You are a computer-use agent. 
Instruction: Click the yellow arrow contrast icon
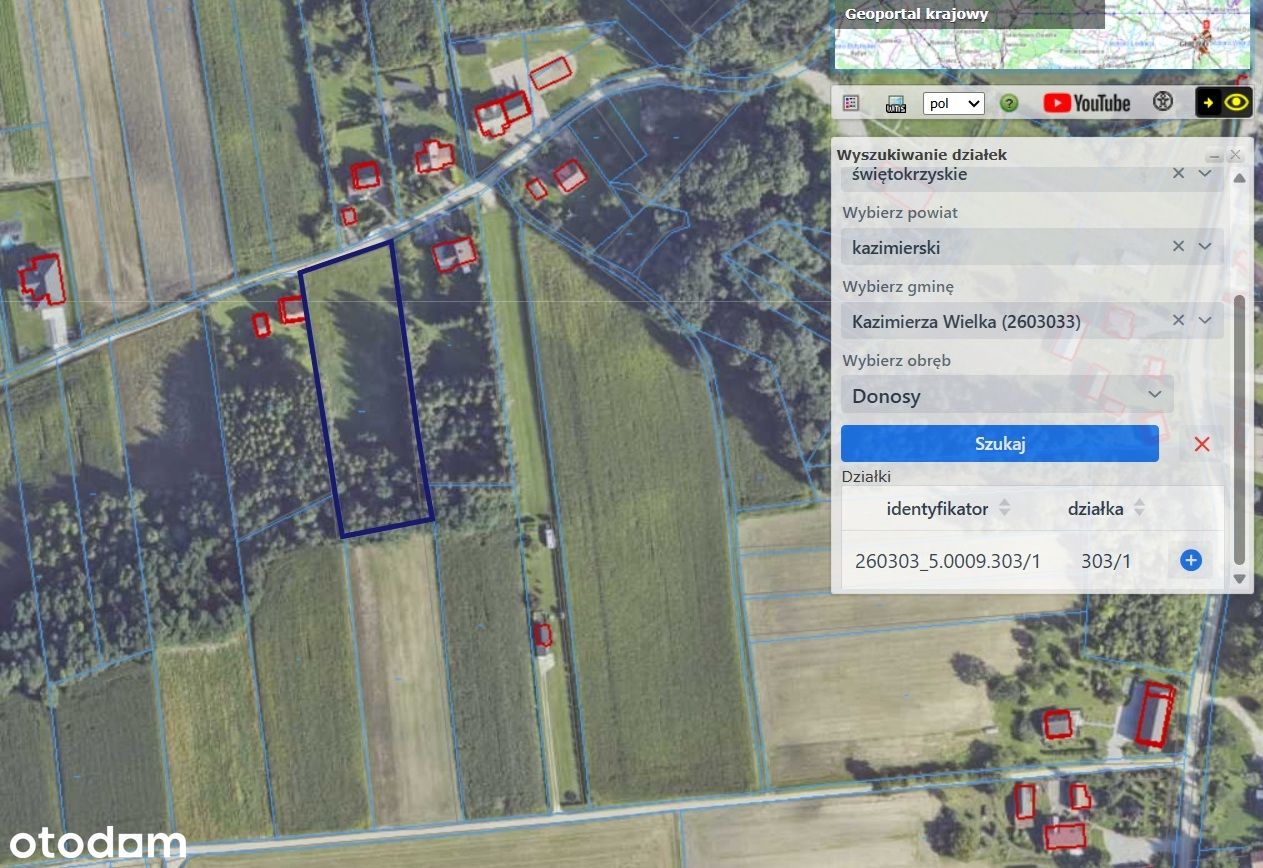point(1209,102)
